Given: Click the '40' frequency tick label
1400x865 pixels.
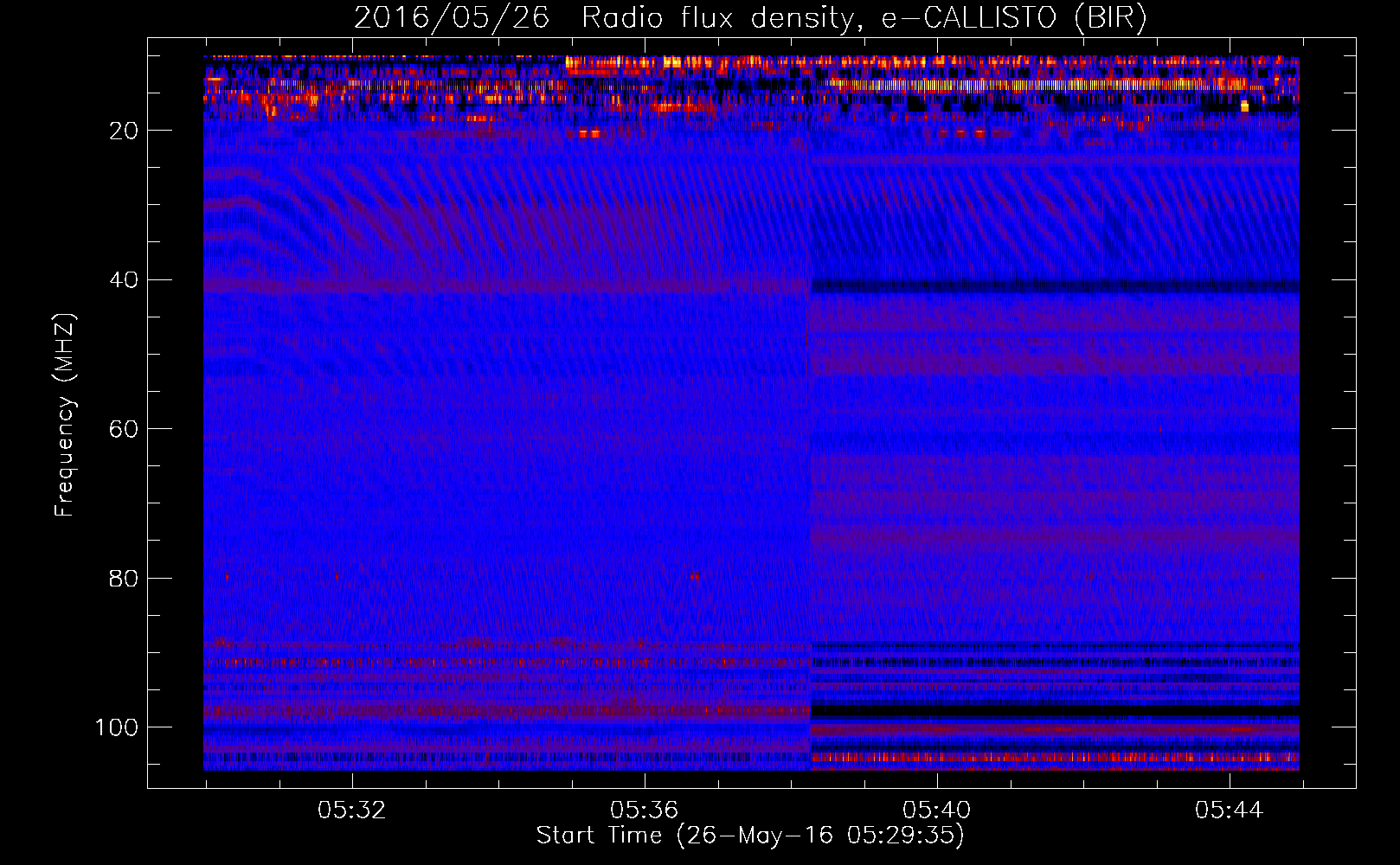Looking at the screenshot, I should point(124,280).
